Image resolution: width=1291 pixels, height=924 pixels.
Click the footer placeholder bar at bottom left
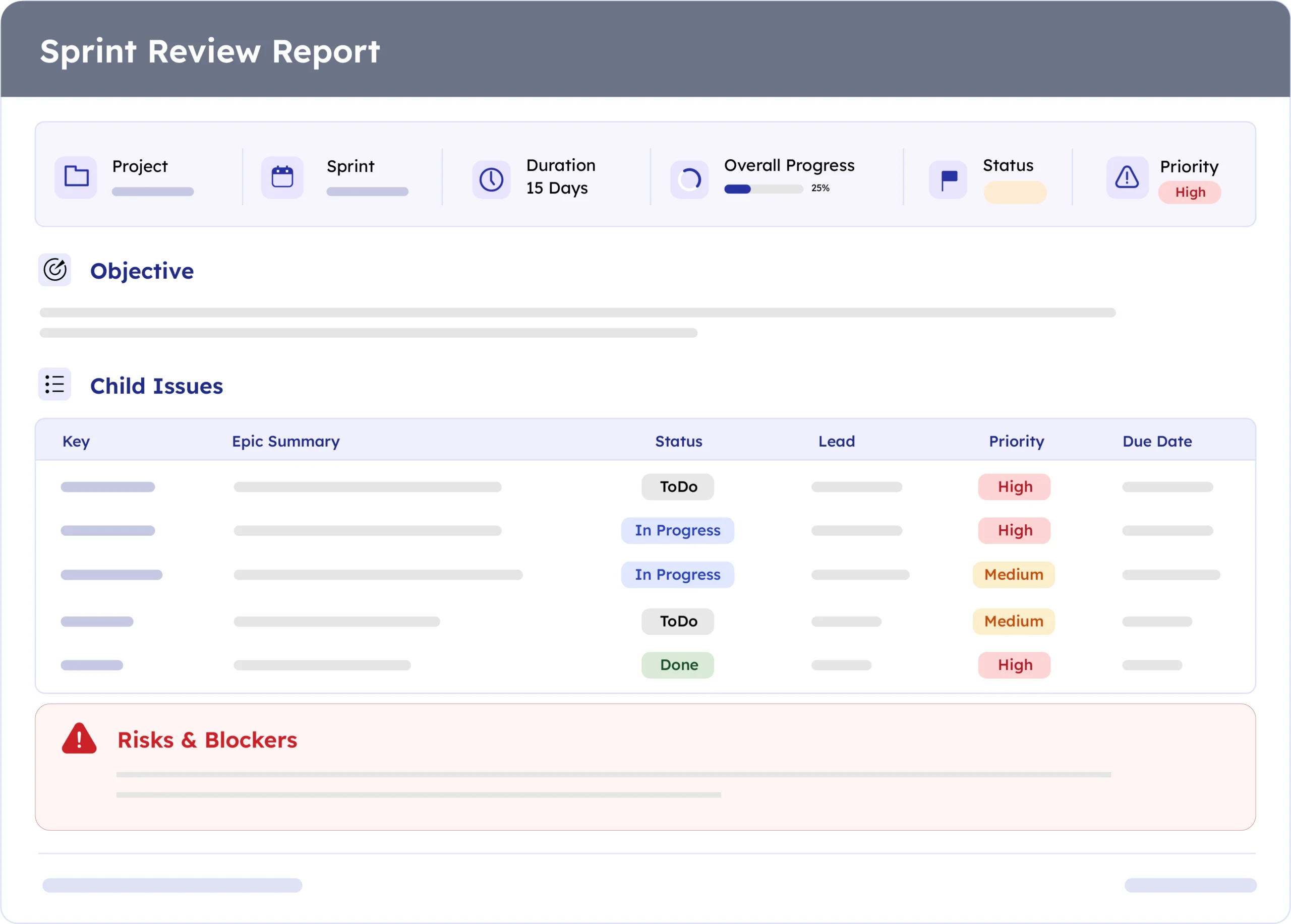coord(172,885)
